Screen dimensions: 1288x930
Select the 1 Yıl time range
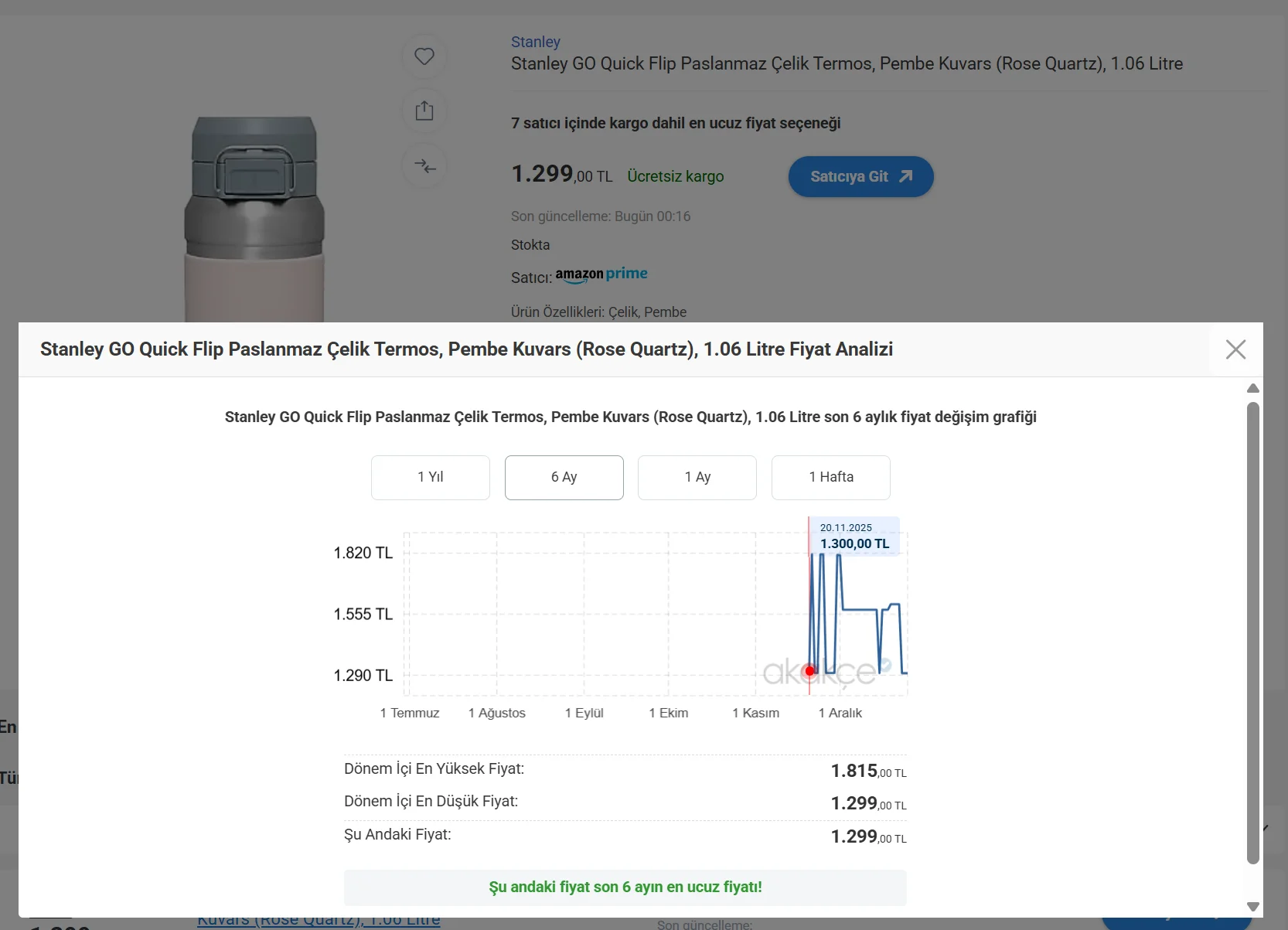tap(431, 477)
